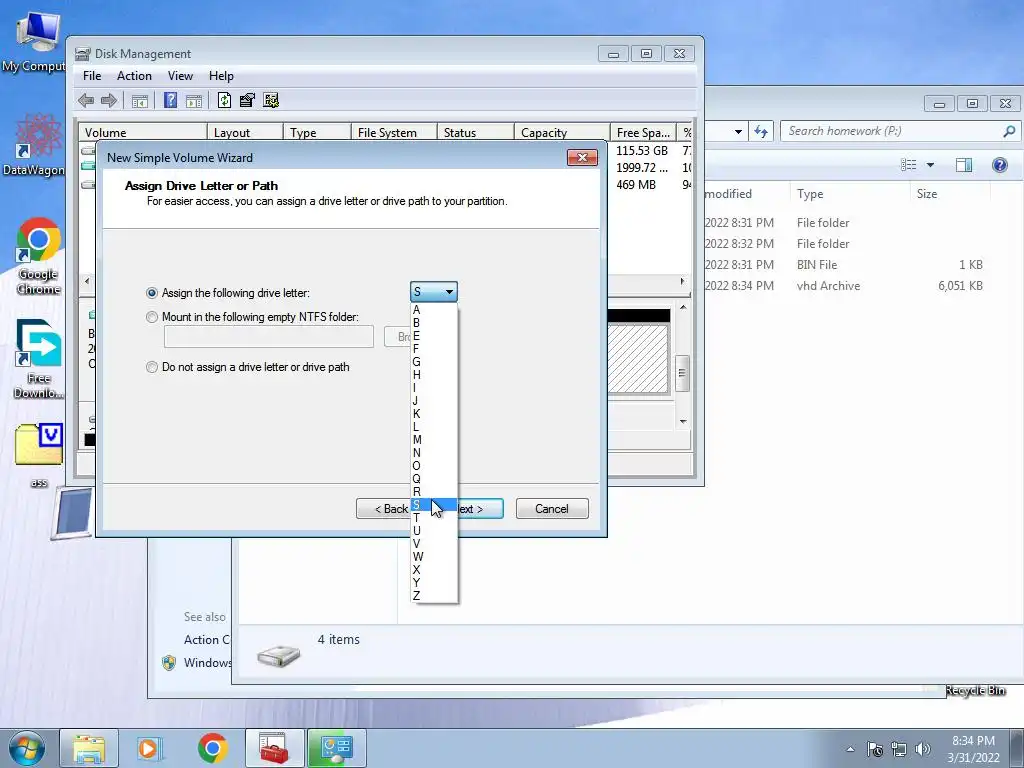Click the Settings icon in Disk Management toolbar
Screen dimensions: 1024x768
tap(271, 100)
